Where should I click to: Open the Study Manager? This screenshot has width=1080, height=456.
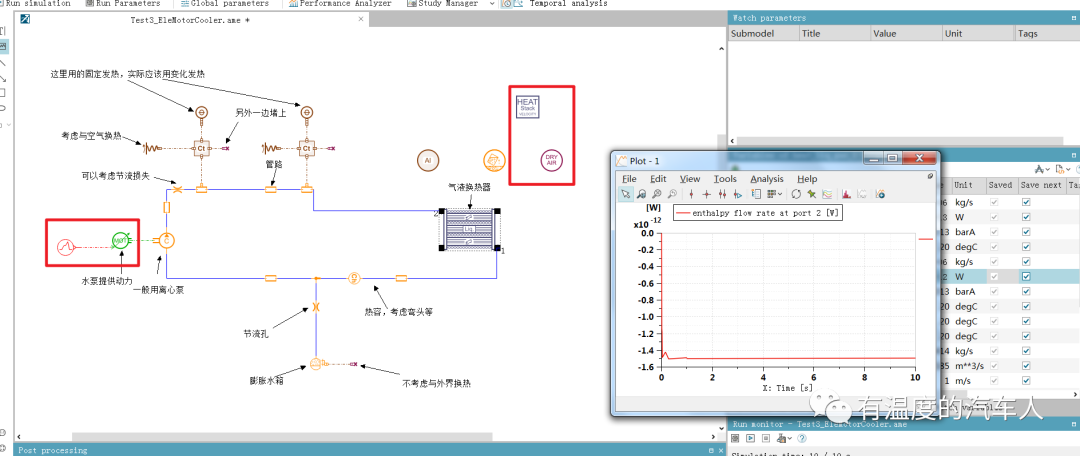coord(442,3)
